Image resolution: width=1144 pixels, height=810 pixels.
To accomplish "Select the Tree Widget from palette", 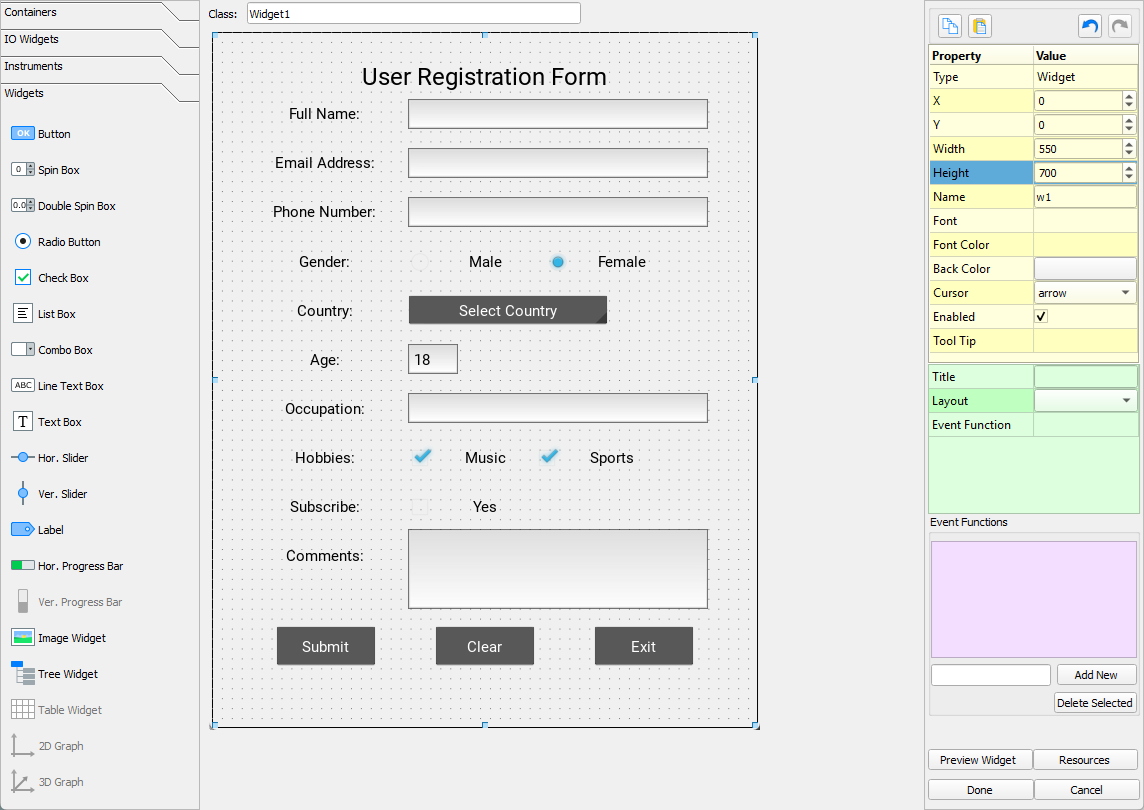I will (x=23, y=674).
